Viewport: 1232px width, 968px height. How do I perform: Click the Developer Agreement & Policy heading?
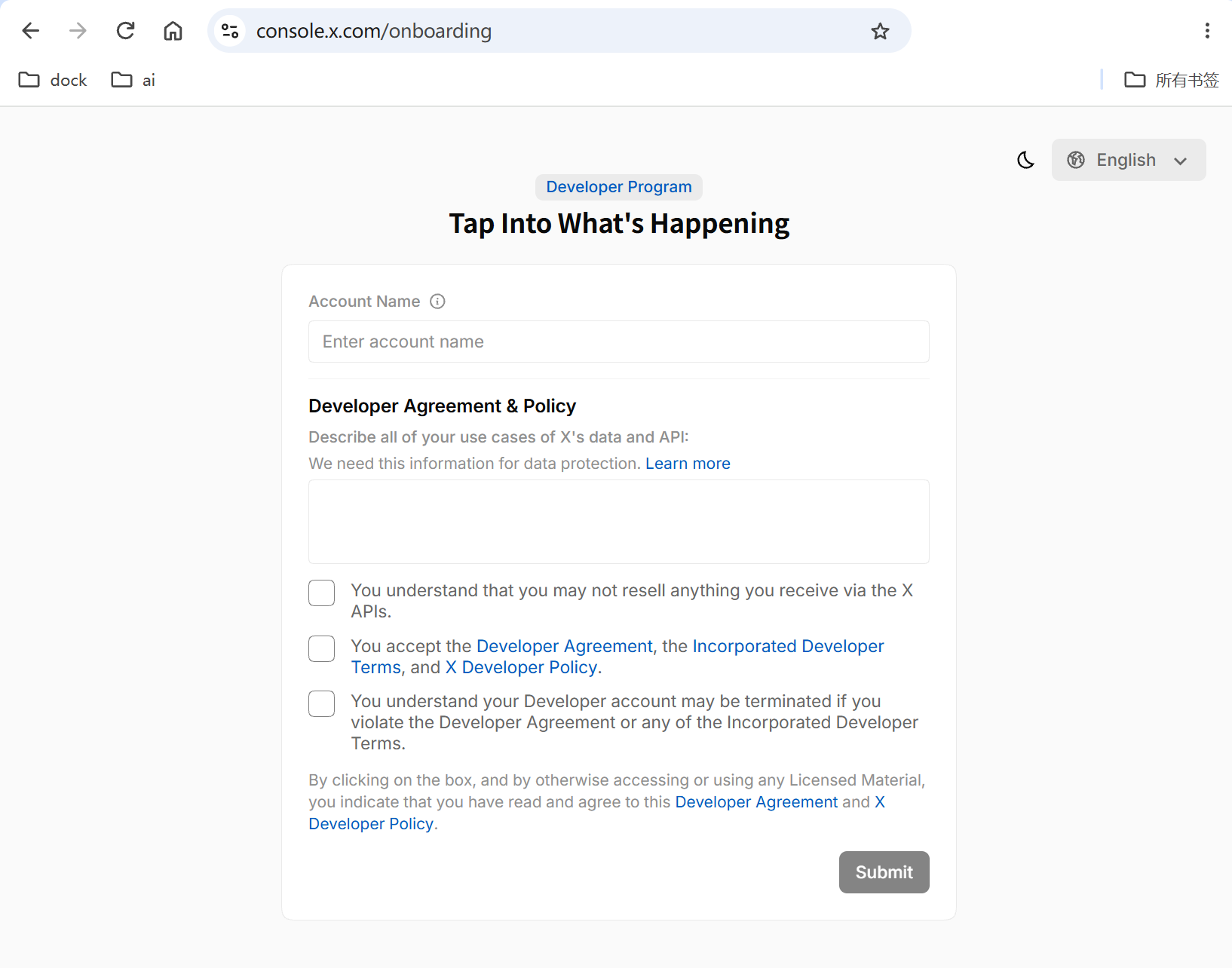(442, 406)
